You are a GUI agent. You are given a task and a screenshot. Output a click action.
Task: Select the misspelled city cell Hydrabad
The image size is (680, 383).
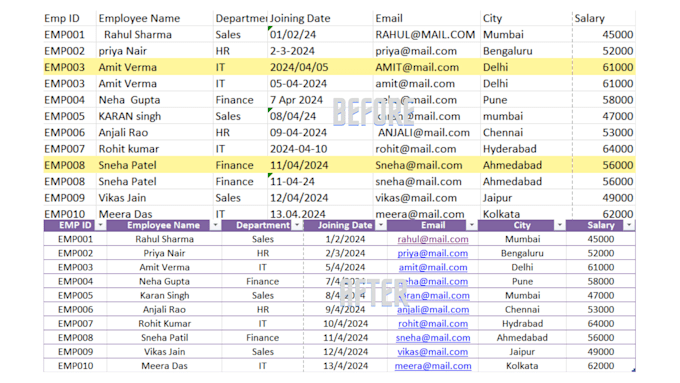[522, 324]
